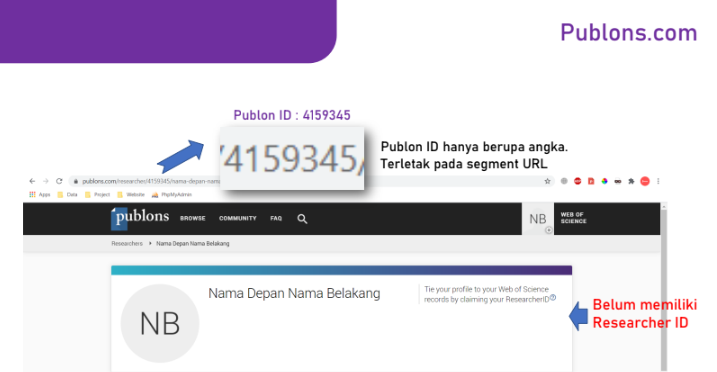
Task: Open the red PDF document extension icon
Action: [x=591, y=181]
